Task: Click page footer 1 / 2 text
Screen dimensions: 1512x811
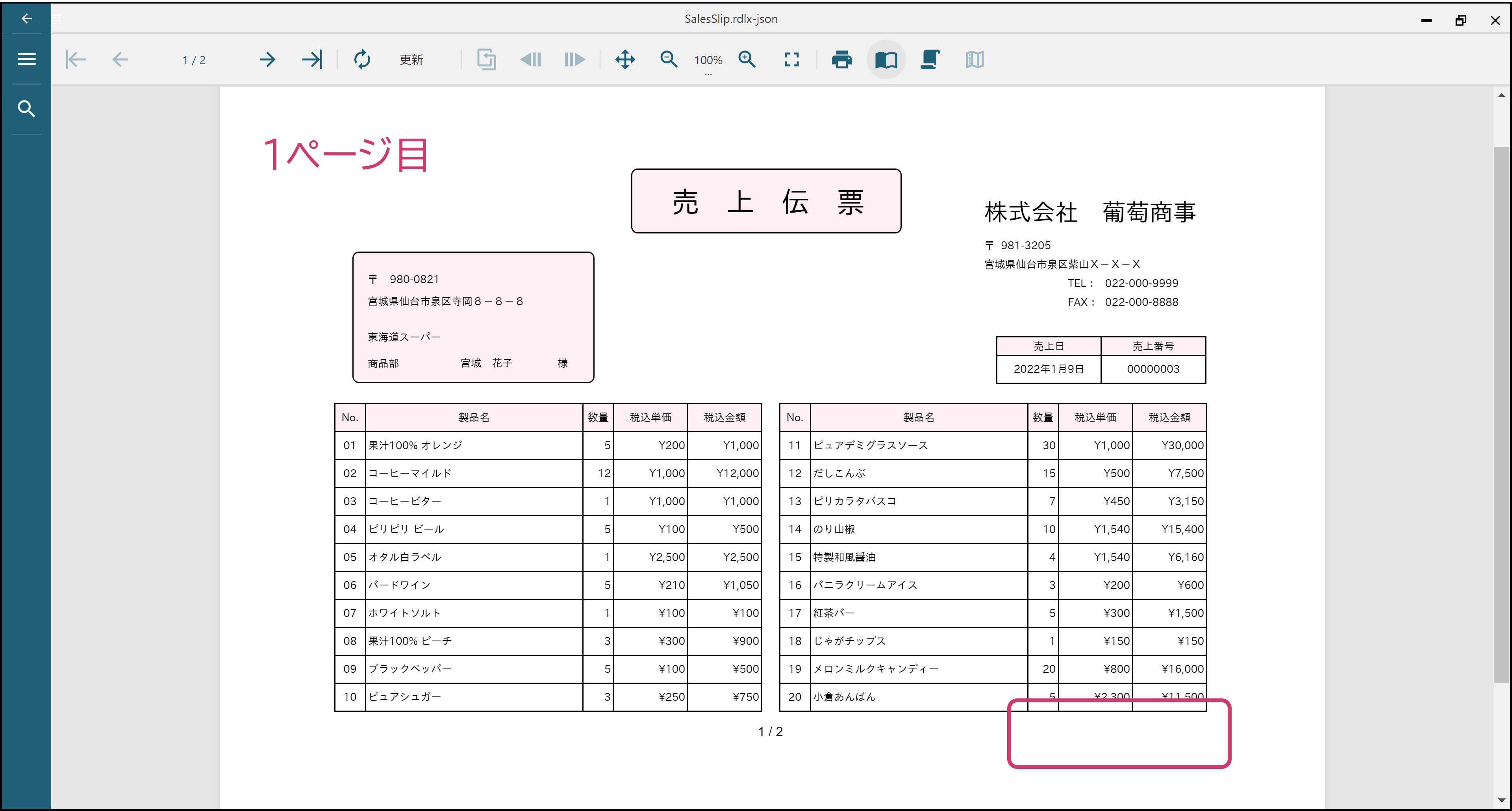Action: (x=770, y=732)
